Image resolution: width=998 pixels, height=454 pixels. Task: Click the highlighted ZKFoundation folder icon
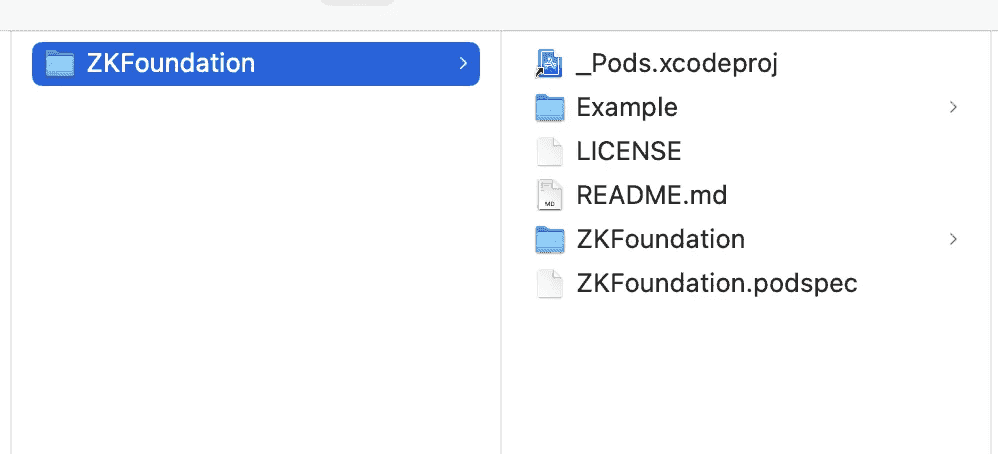60,64
